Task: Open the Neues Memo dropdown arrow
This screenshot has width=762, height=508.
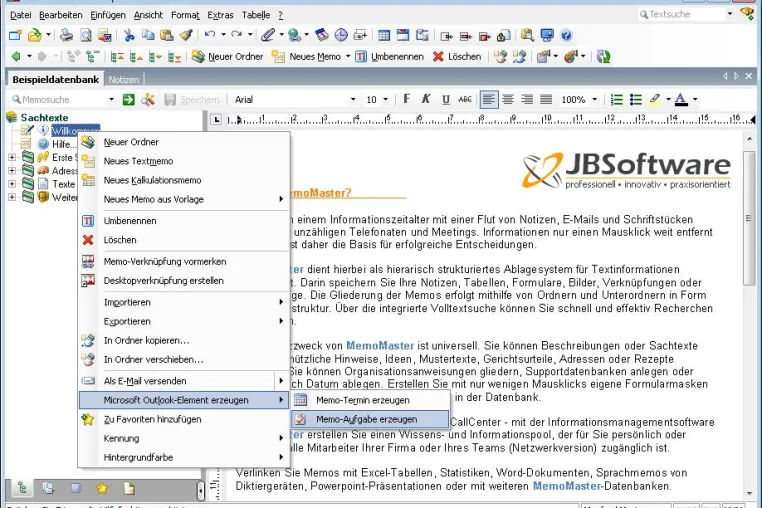Action: tap(348, 56)
